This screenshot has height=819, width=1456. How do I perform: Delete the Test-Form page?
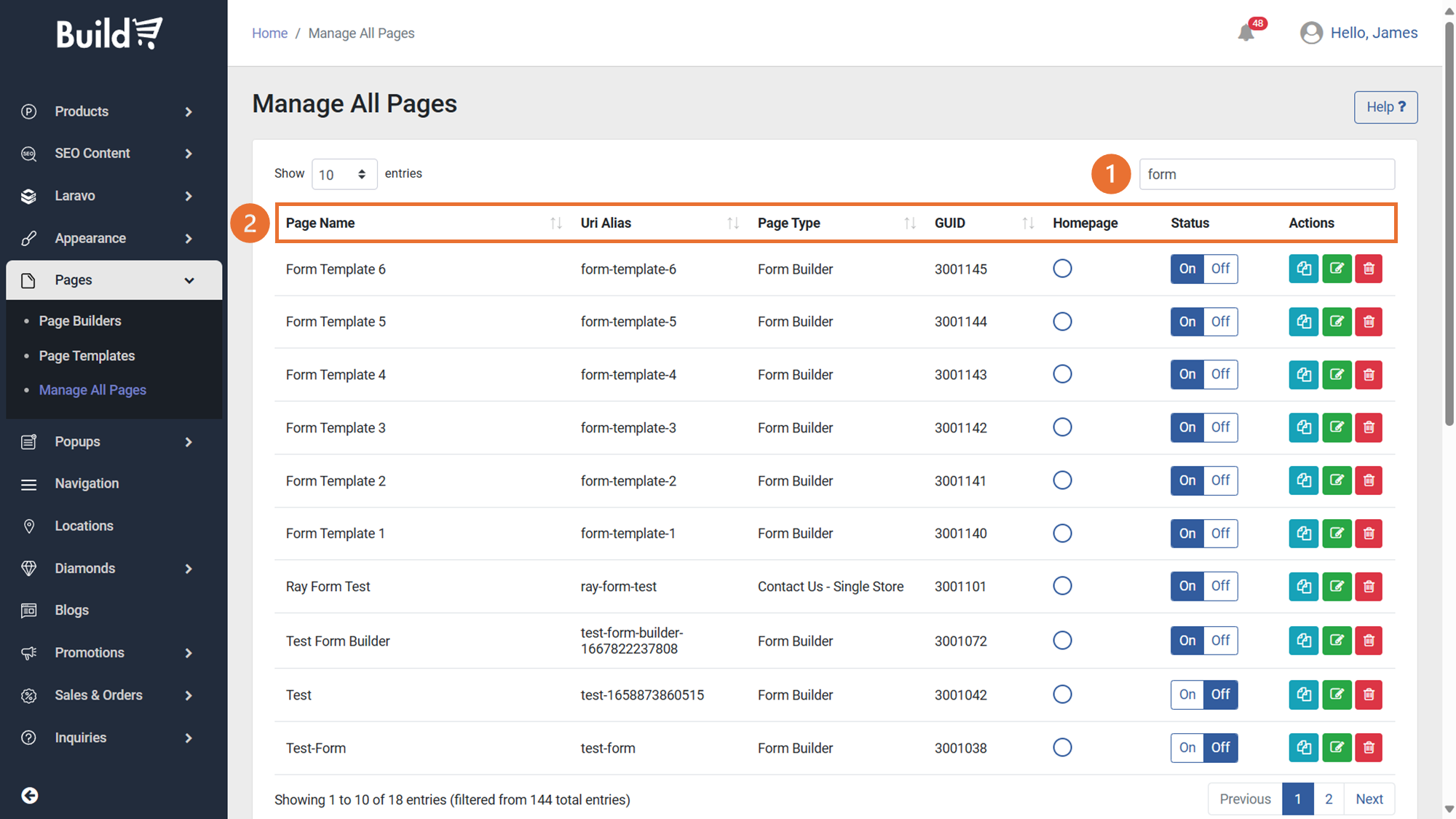point(1369,748)
